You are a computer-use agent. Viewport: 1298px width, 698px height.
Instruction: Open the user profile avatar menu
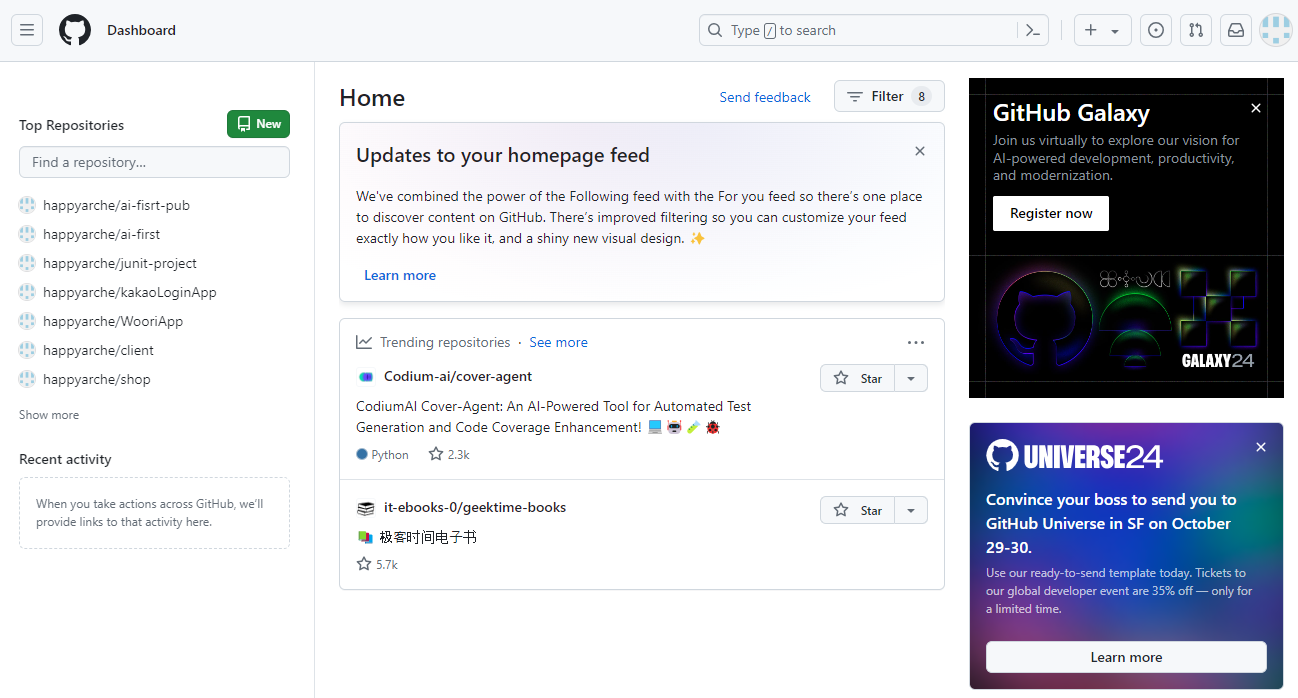(x=1276, y=30)
